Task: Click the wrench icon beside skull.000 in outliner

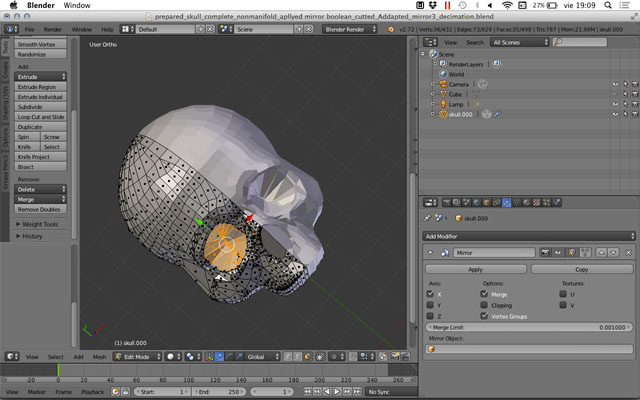Action: 497,114
